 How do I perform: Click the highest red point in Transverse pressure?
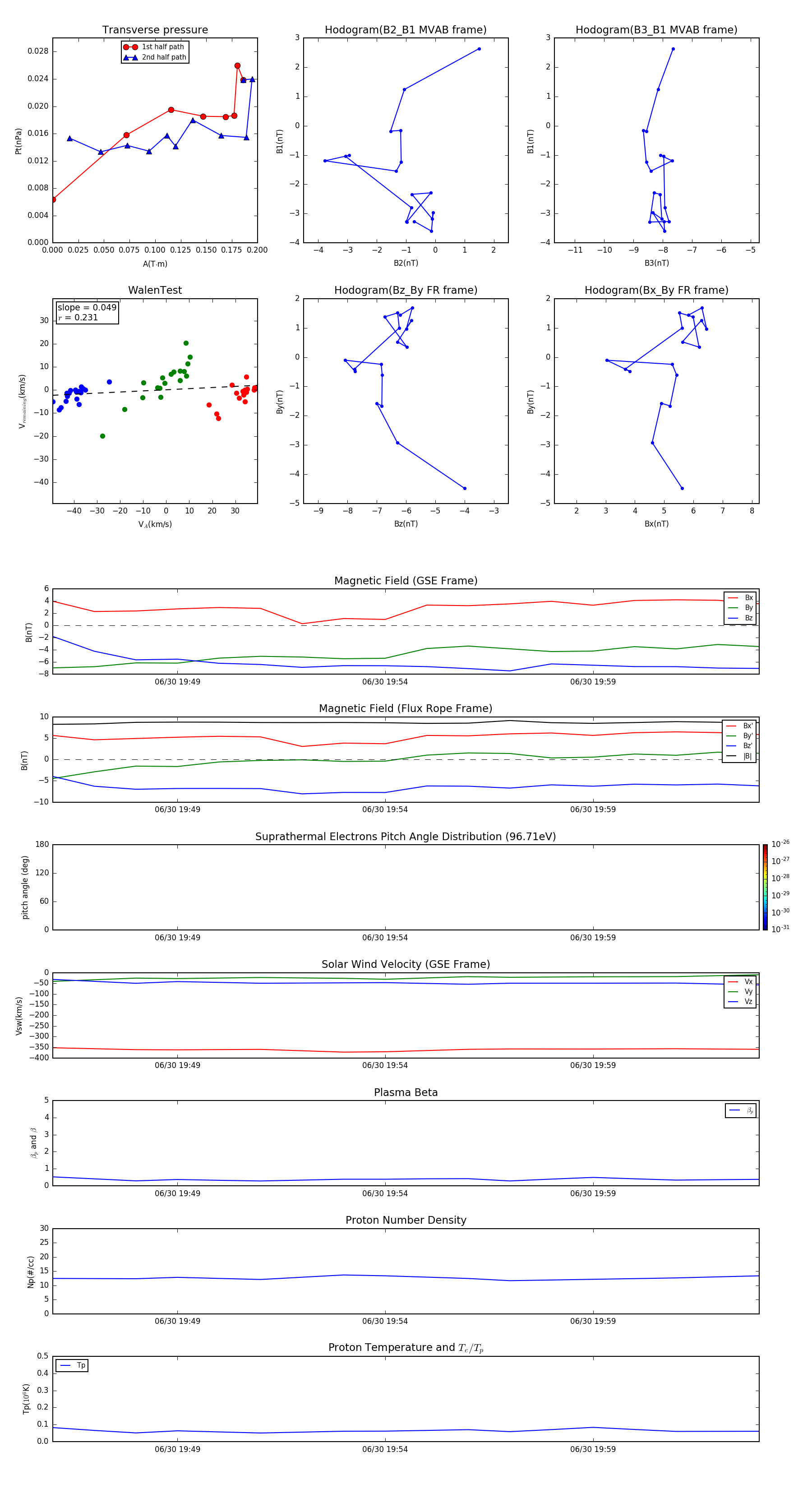tap(238, 66)
